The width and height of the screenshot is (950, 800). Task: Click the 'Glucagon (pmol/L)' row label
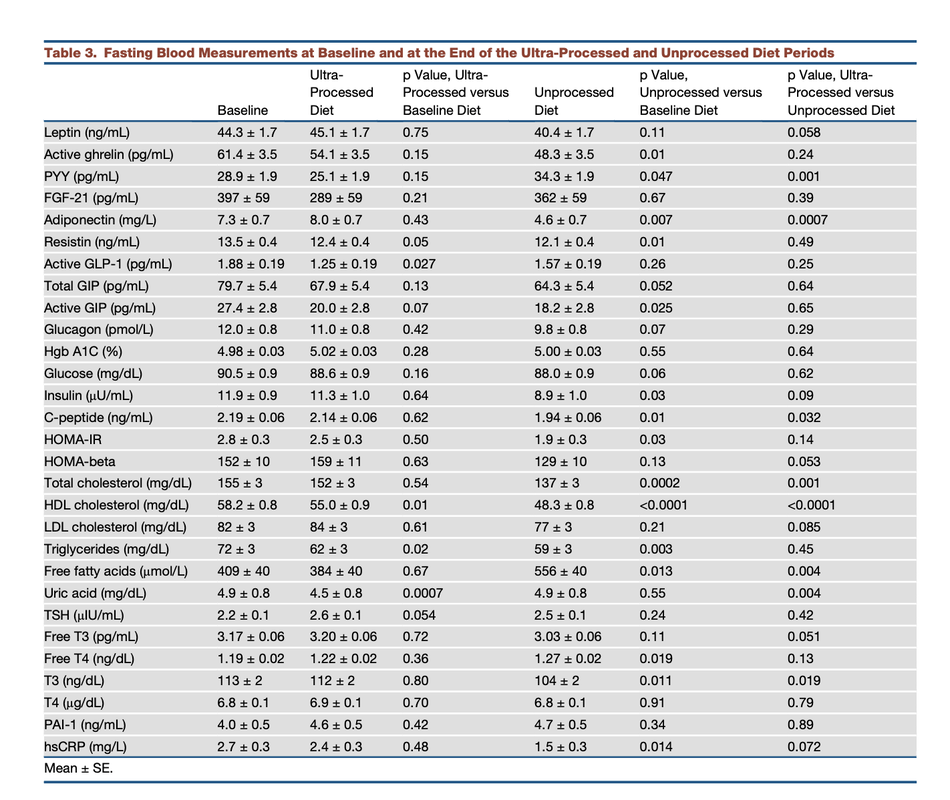[99, 330]
